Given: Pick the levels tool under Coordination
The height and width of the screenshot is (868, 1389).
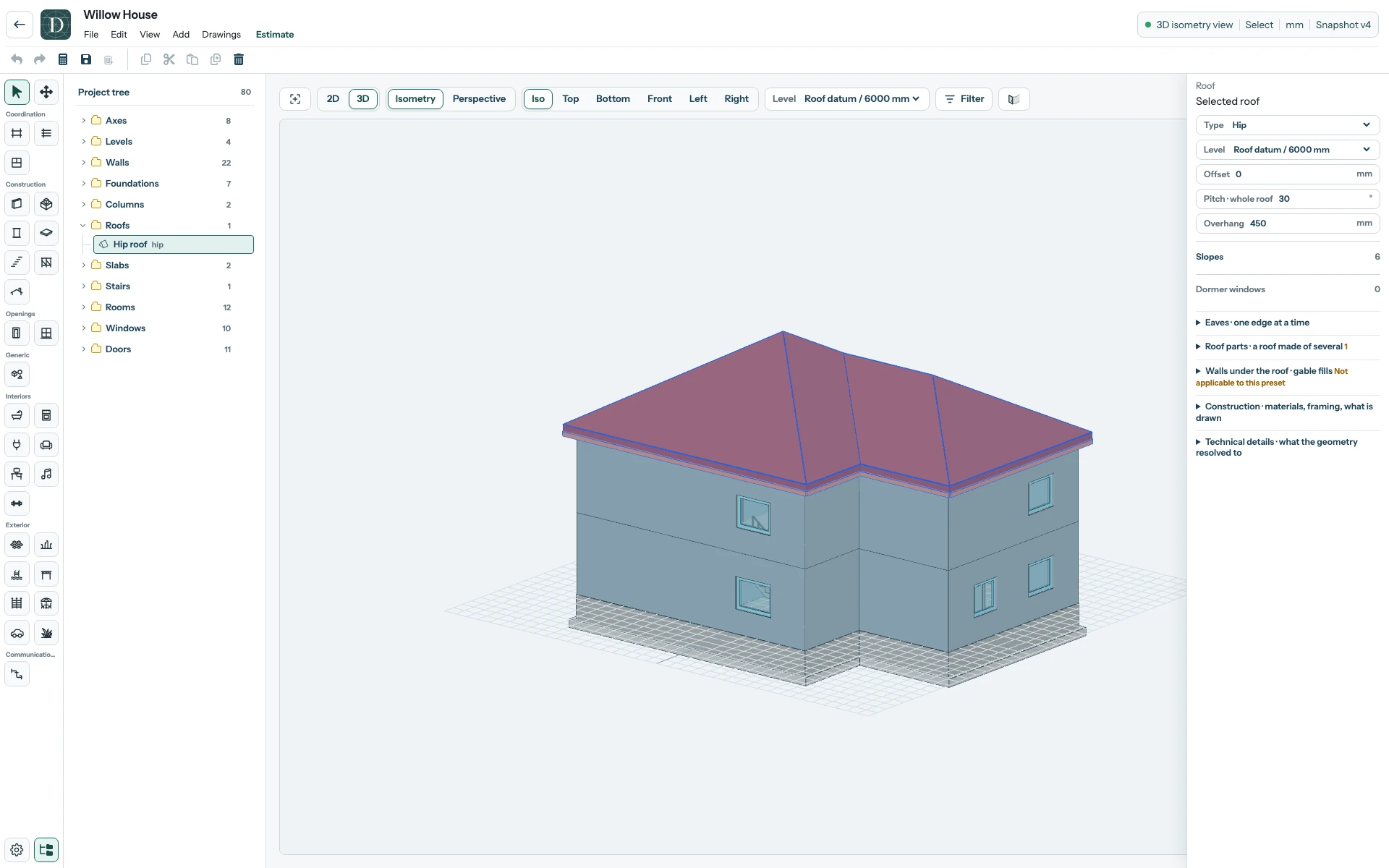Looking at the screenshot, I should tap(46, 133).
